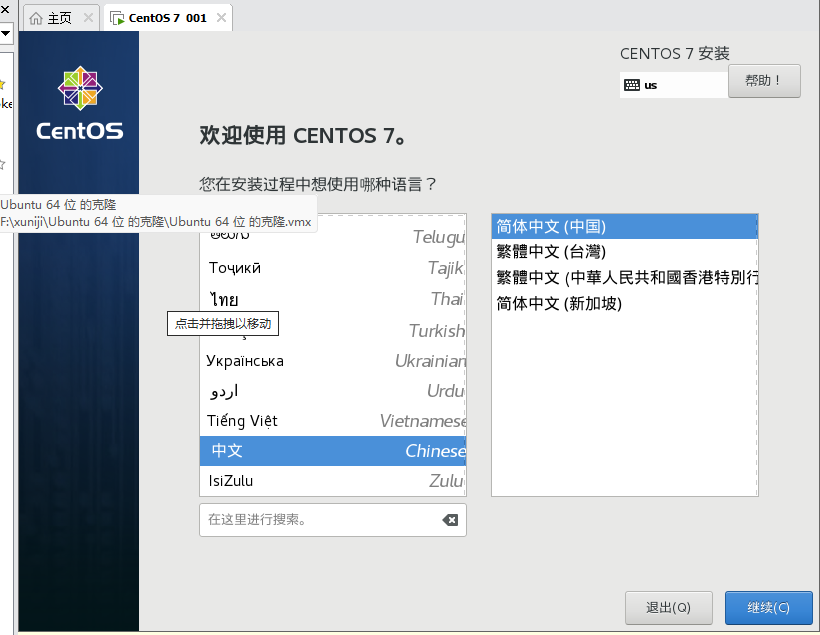Open the us keyboard layout indicator

coord(674,85)
